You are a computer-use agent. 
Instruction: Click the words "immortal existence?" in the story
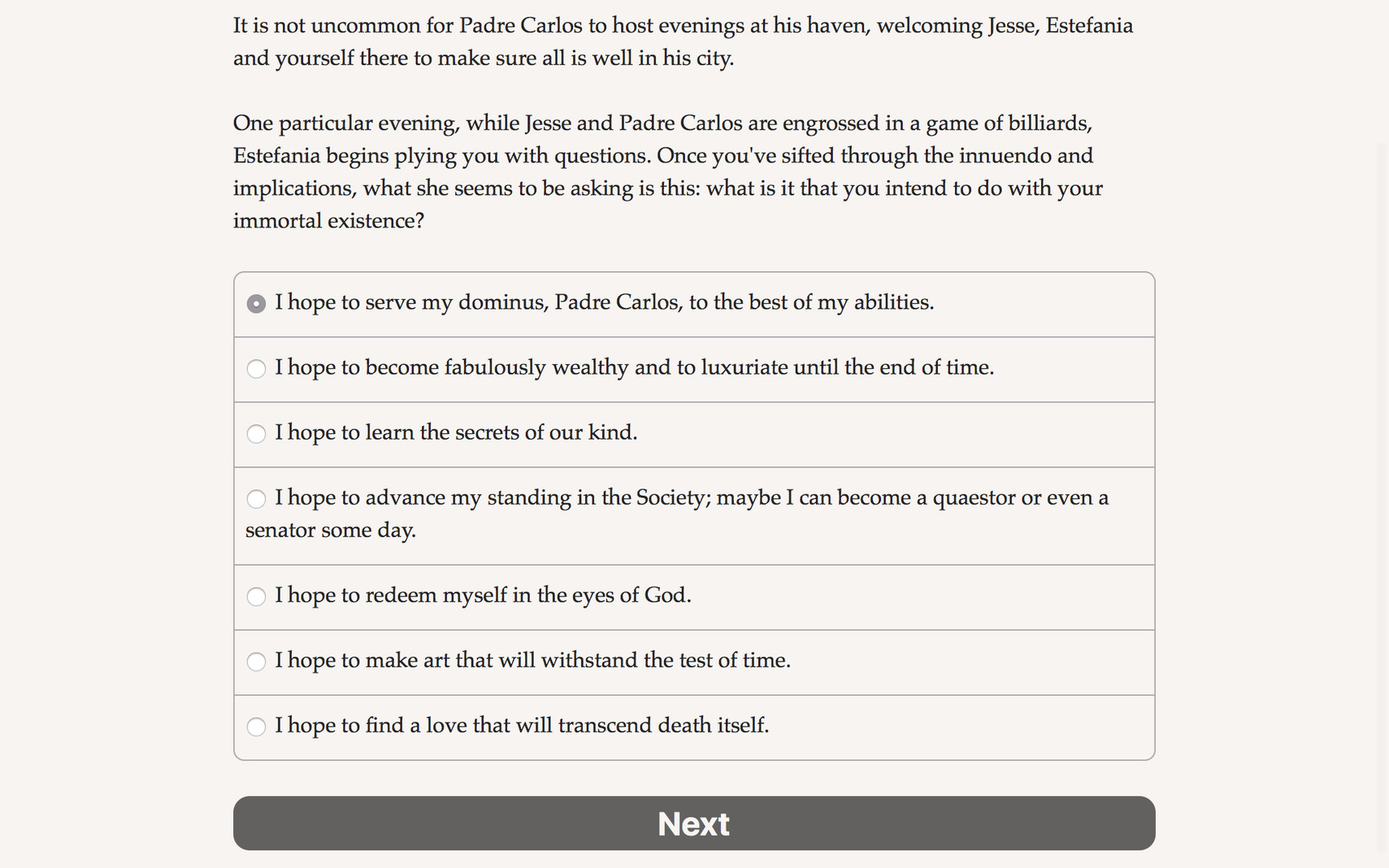click(328, 220)
